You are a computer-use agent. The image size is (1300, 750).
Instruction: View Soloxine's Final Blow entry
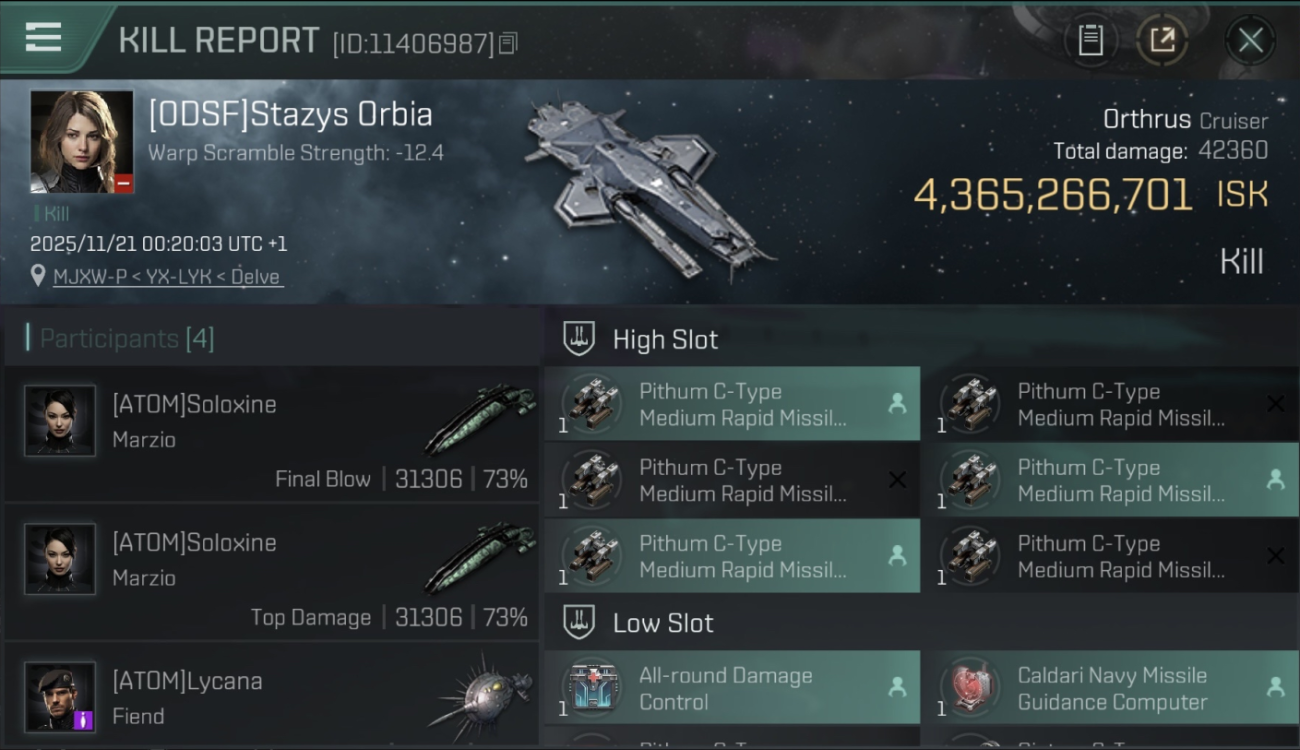[271, 433]
